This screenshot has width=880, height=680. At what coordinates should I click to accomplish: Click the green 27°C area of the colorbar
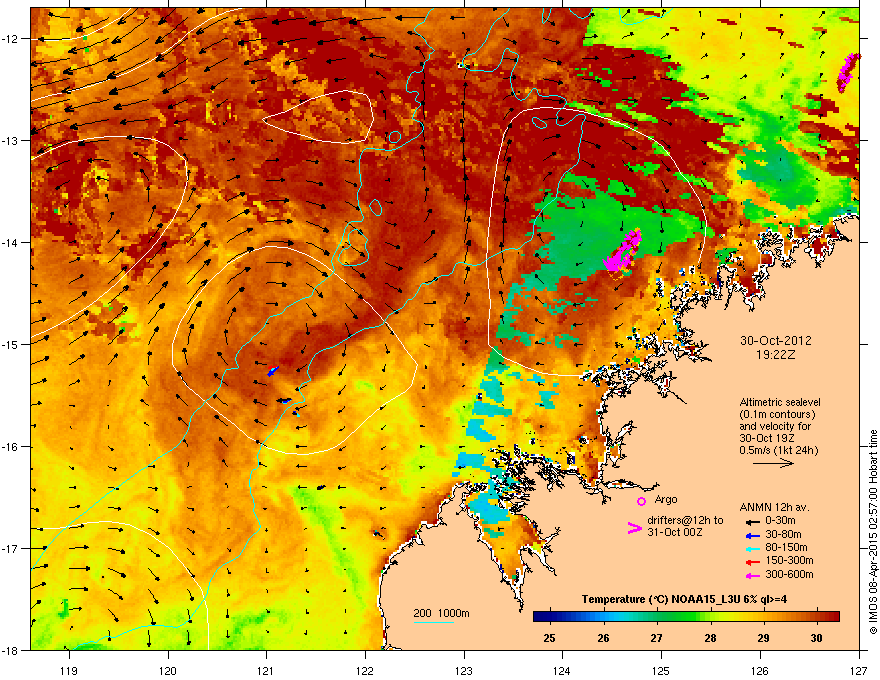click(657, 616)
